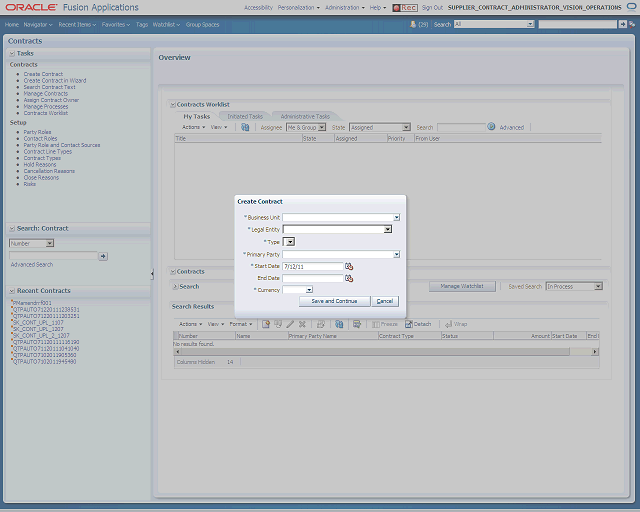The image size is (640, 512).
Task: Open the Administration menu
Action: point(345,8)
